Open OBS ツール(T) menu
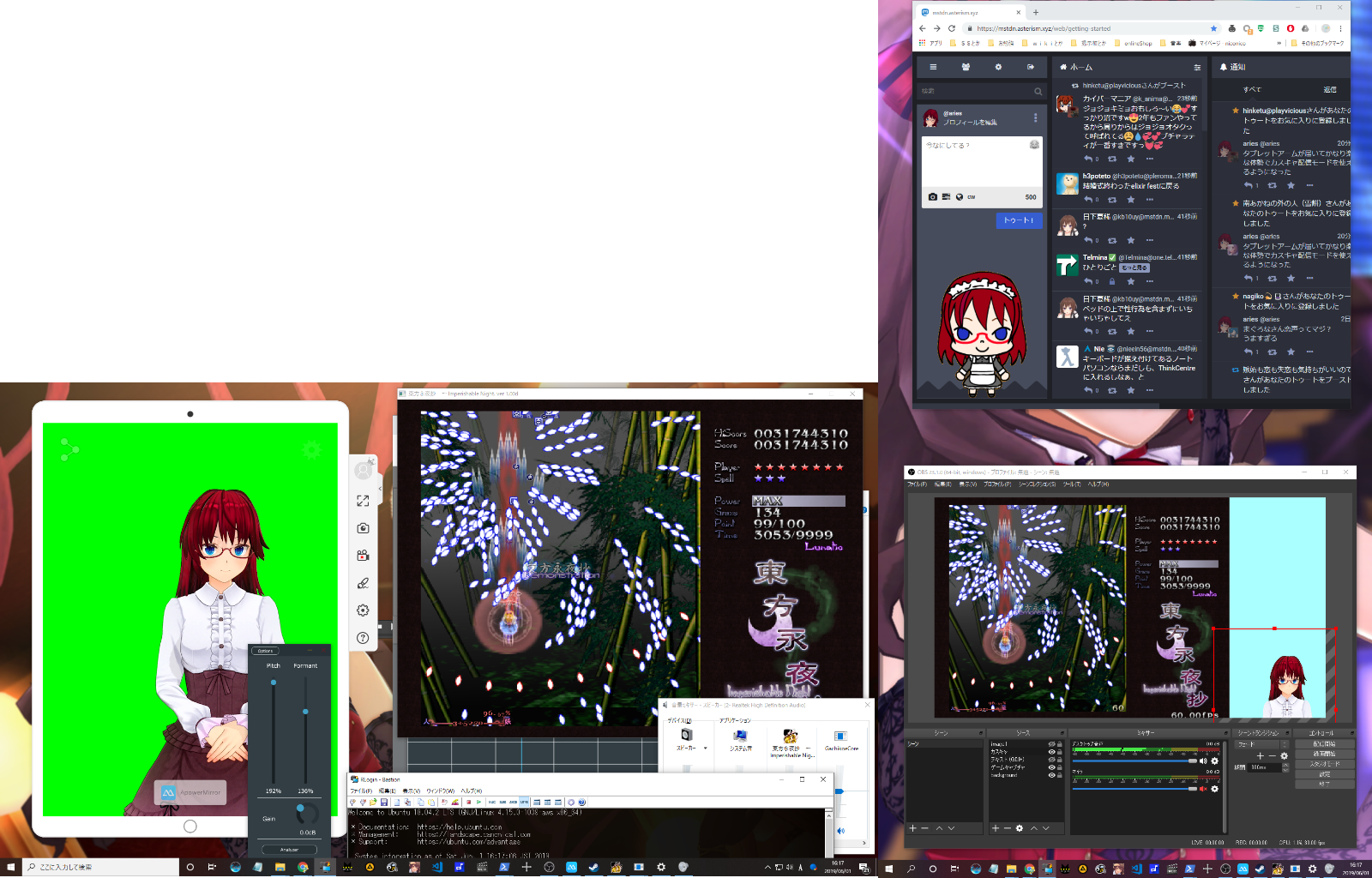The height and width of the screenshot is (878, 1372). (1072, 484)
